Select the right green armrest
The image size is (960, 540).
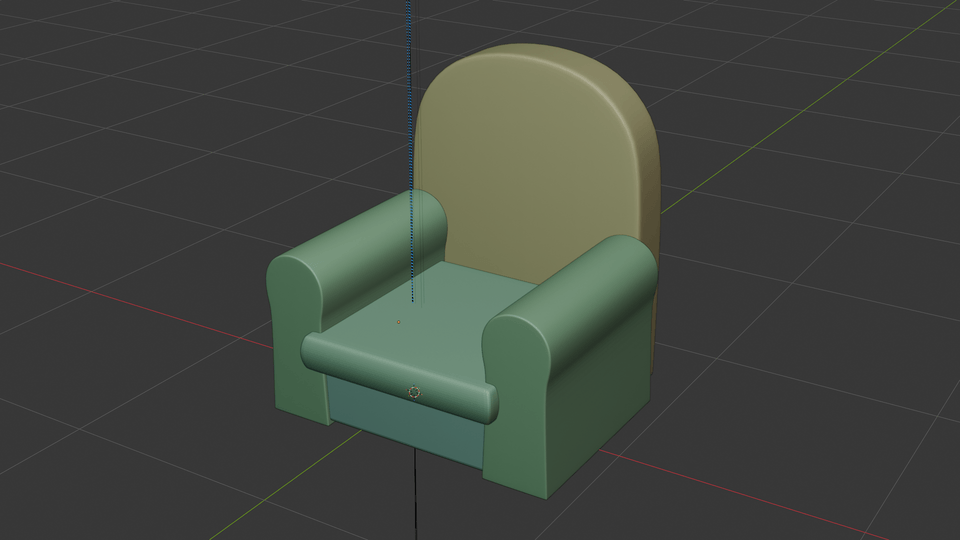pos(569,367)
